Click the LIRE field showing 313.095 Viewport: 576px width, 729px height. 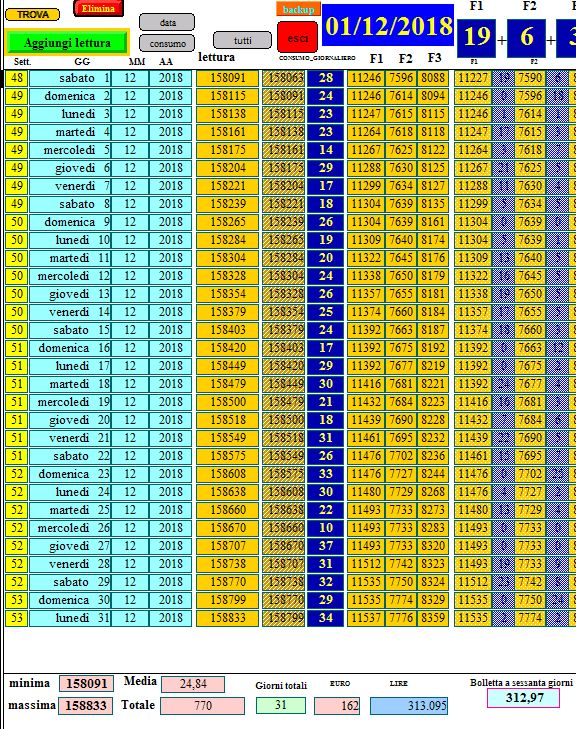[x=409, y=706]
